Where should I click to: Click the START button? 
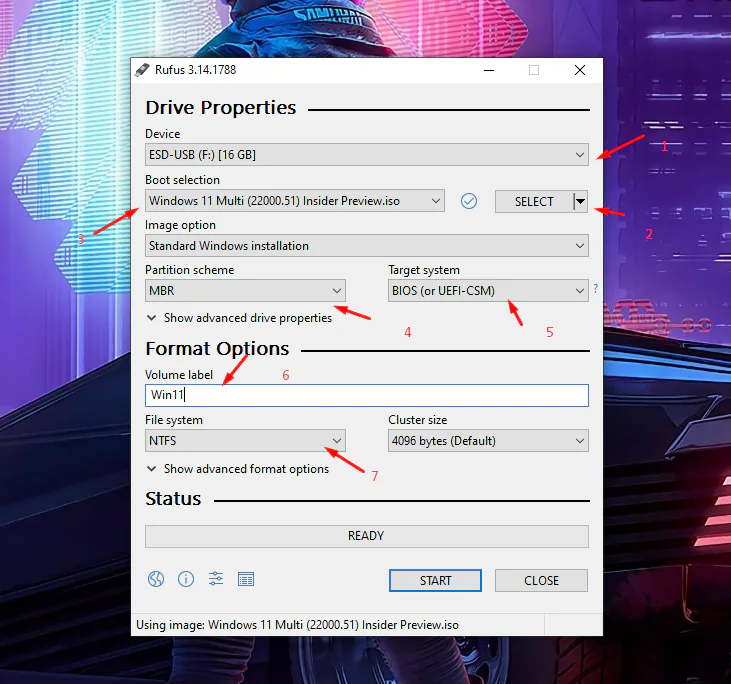pyautogui.click(x=435, y=580)
